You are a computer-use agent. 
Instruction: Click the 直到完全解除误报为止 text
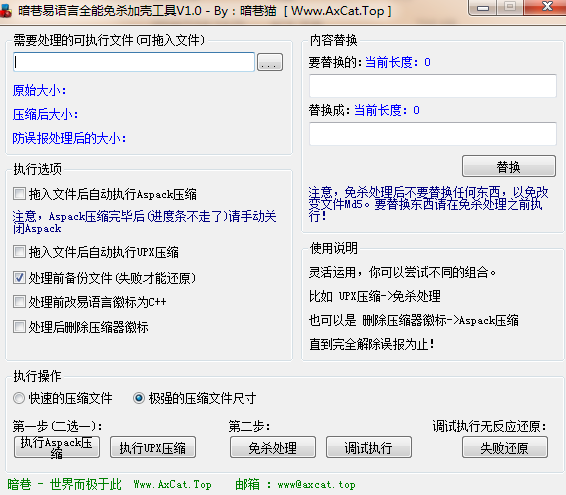(x=372, y=344)
